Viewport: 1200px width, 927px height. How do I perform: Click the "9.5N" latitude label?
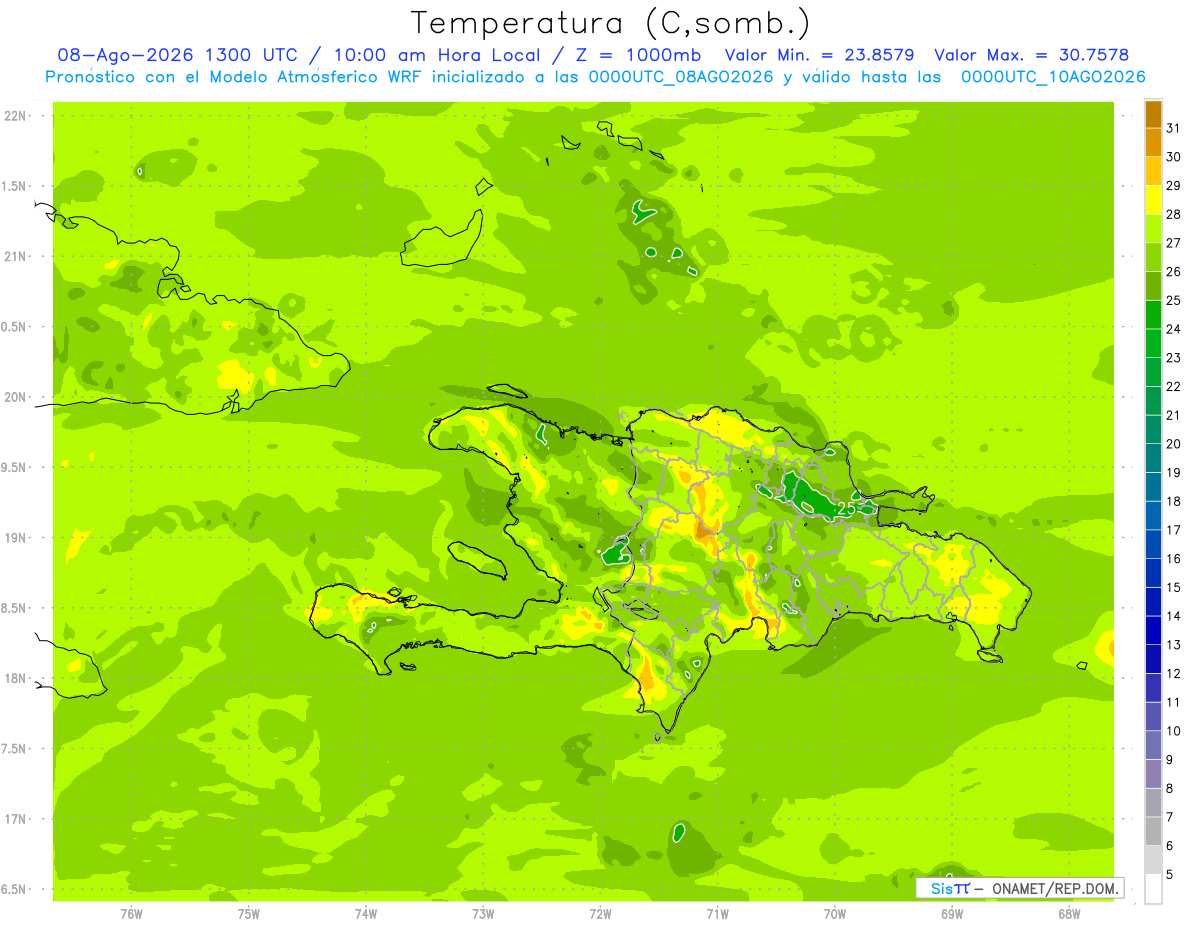15,467
